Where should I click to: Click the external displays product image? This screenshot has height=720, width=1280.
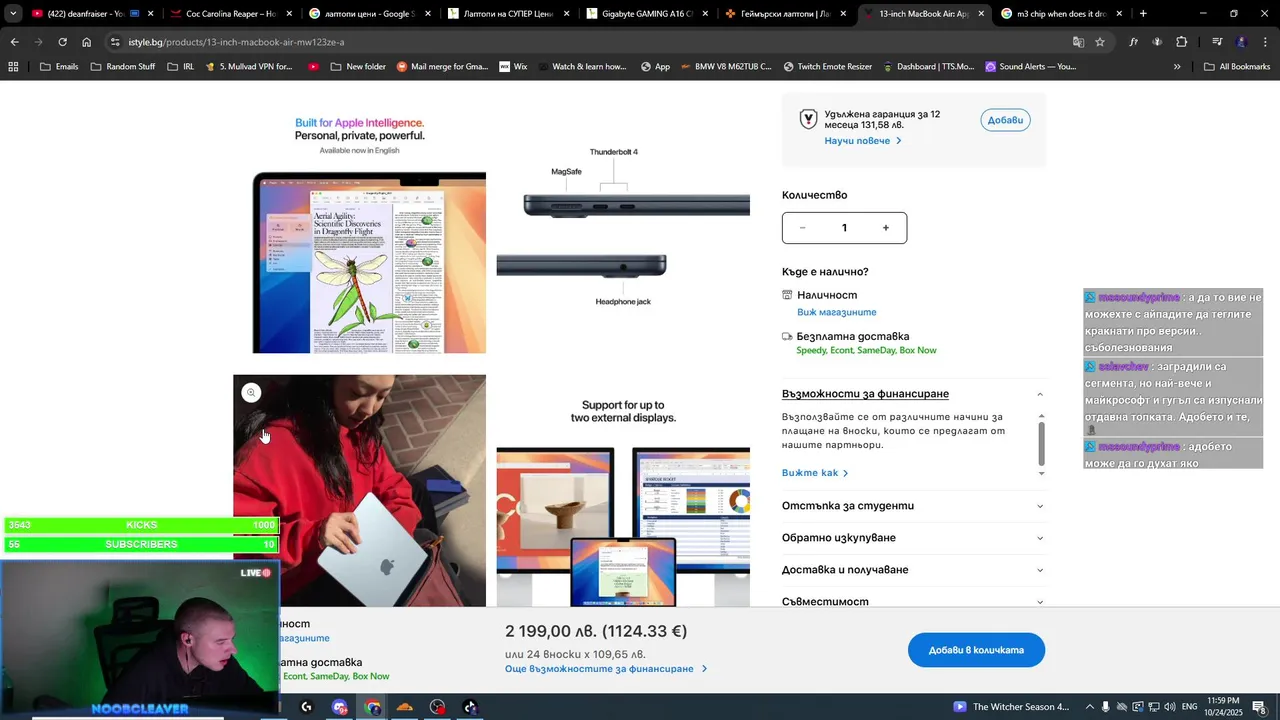(x=623, y=491)
